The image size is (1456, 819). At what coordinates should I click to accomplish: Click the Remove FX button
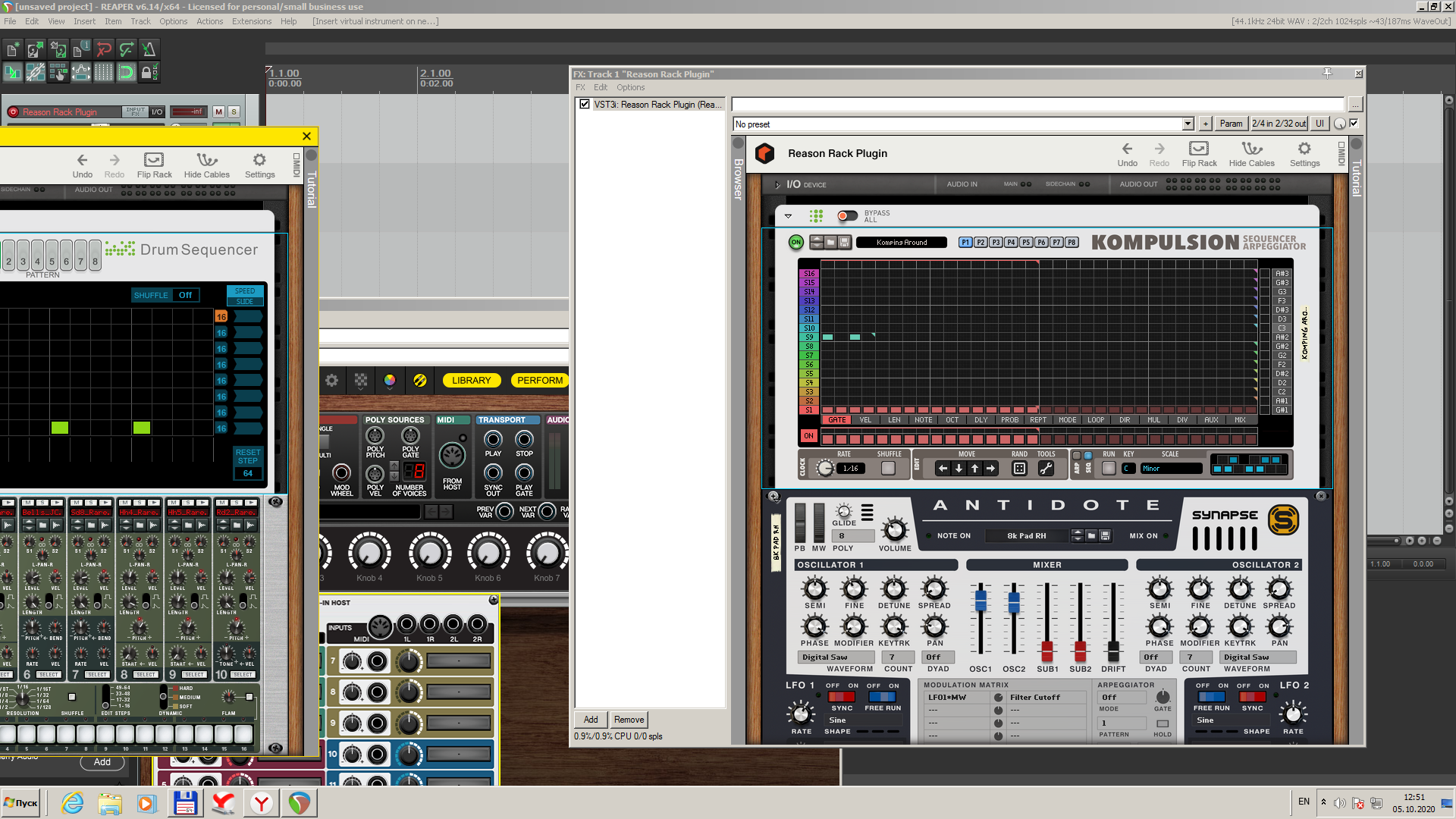[629, 720]
